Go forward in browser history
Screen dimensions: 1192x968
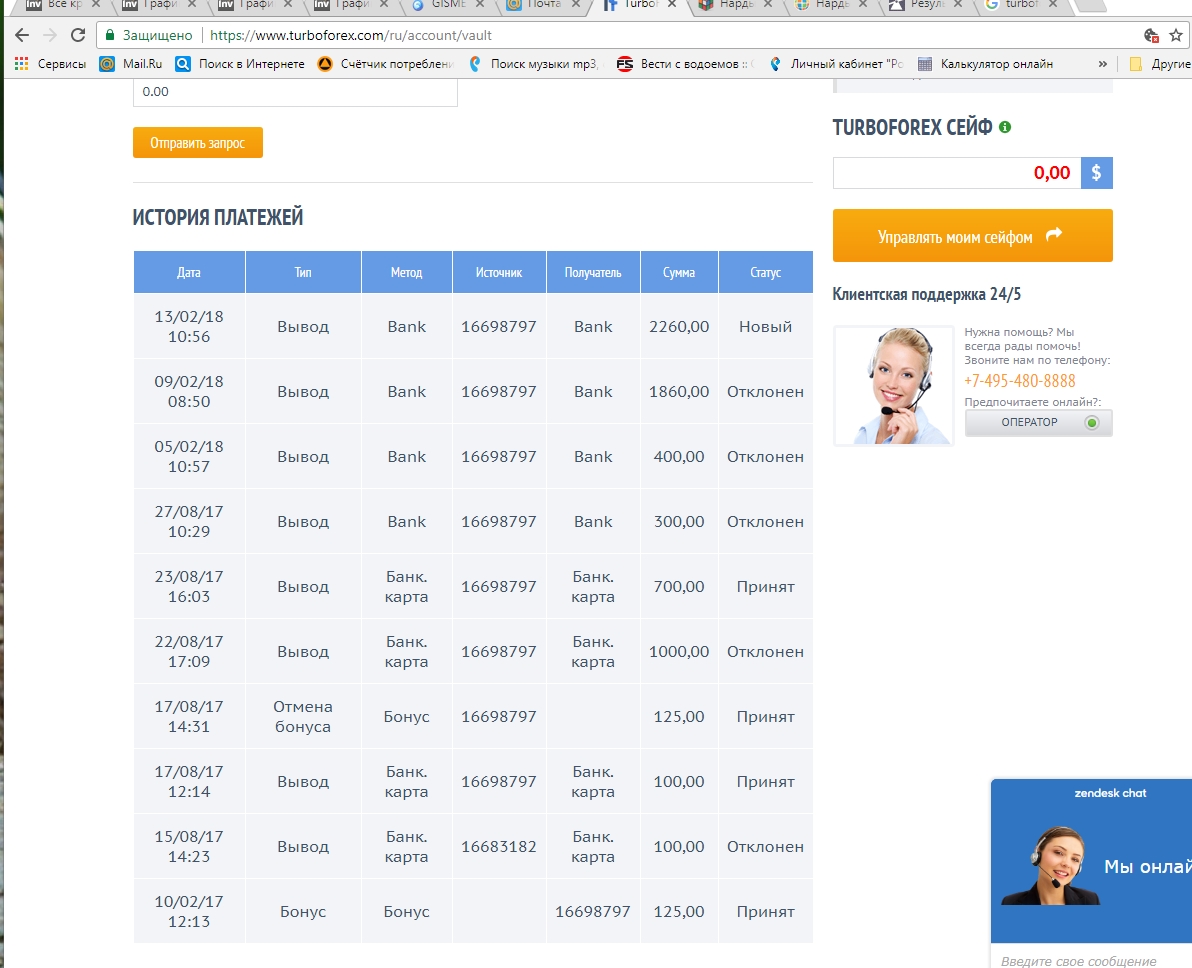(50, 35)
